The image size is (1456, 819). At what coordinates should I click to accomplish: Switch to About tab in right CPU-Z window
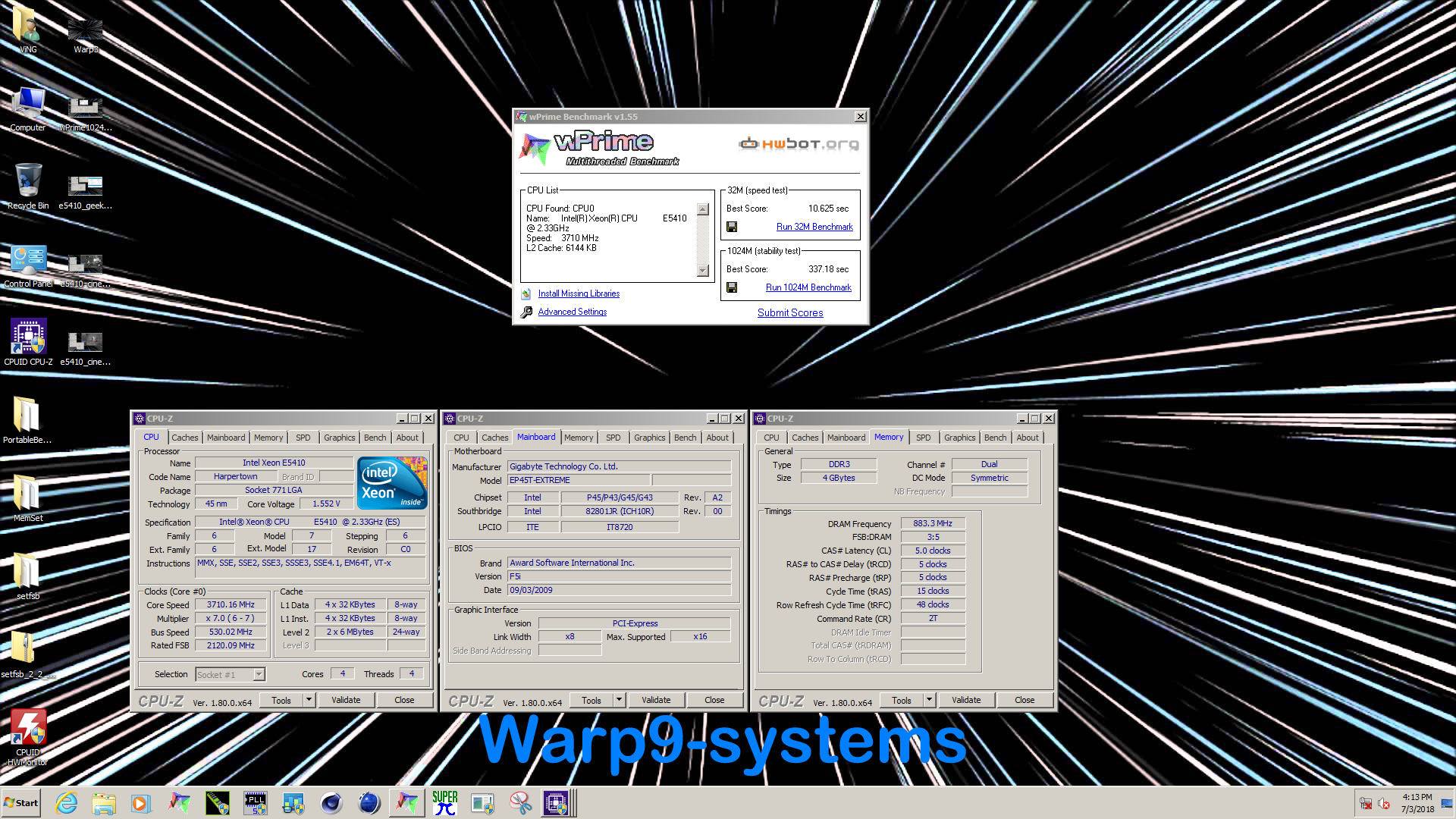pos(1028,438)
